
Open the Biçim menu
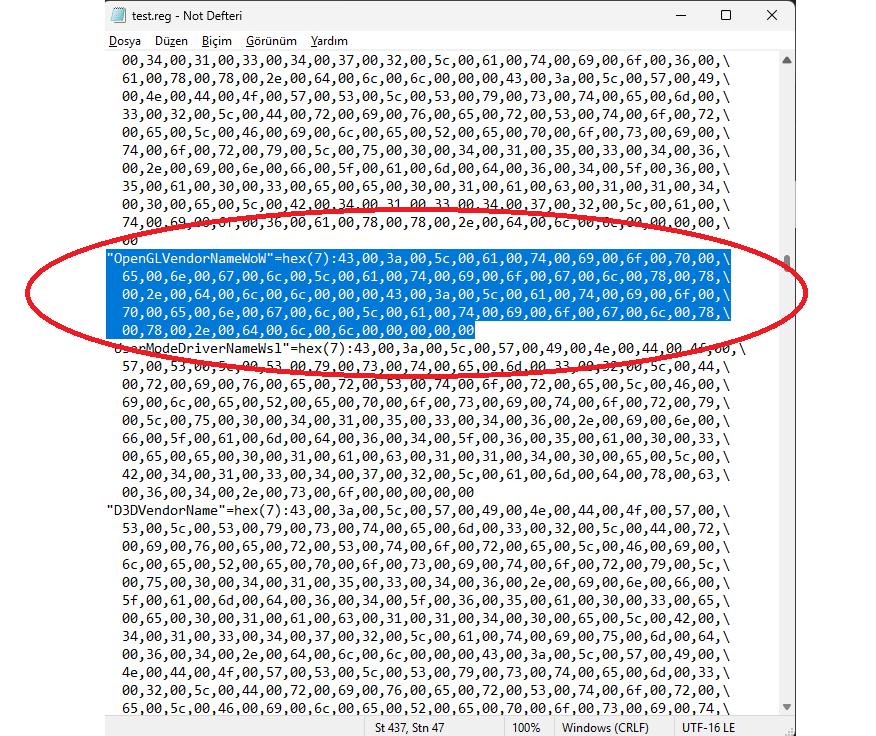tap(217, 41)
